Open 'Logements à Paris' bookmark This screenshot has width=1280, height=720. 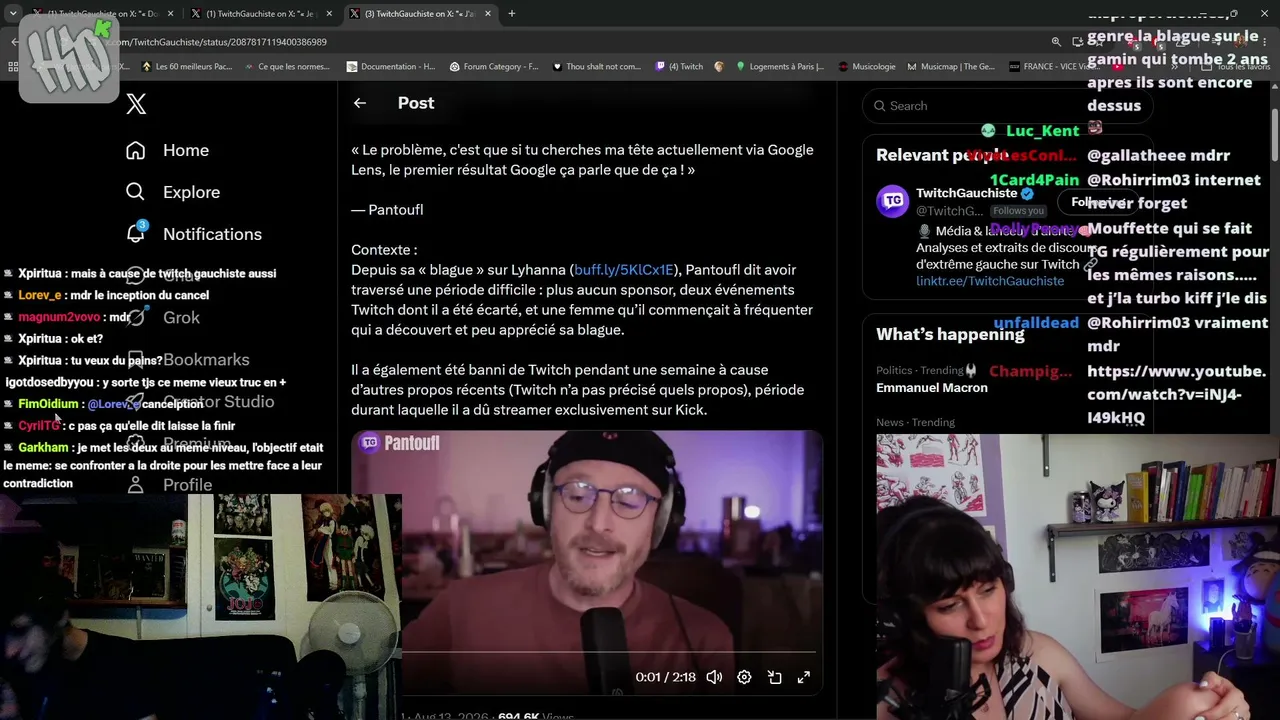(x=780, y=67)
